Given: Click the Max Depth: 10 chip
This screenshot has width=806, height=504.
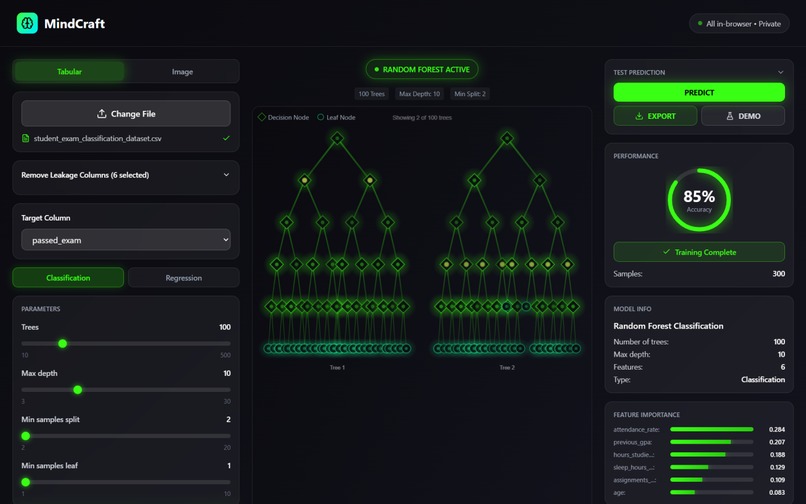Looking at the screenshot, I should [419, 94].
